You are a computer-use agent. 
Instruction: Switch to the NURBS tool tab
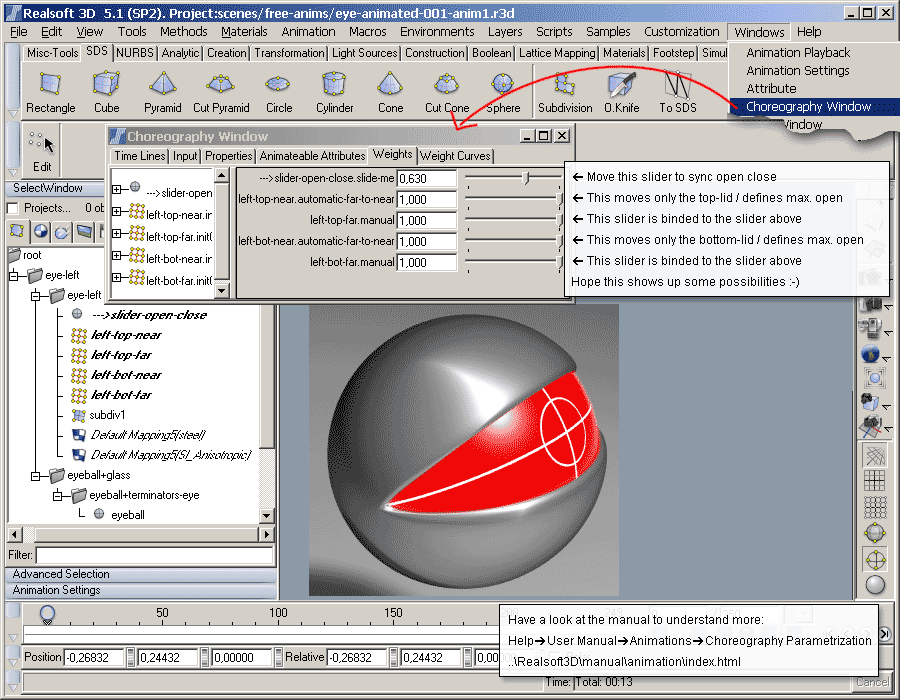coord(135,53)
